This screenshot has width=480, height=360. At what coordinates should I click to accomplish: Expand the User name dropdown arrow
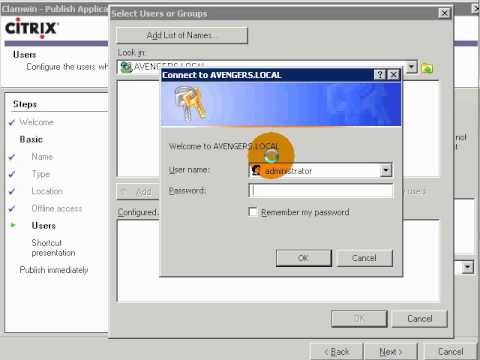click(x=386, y=171)
